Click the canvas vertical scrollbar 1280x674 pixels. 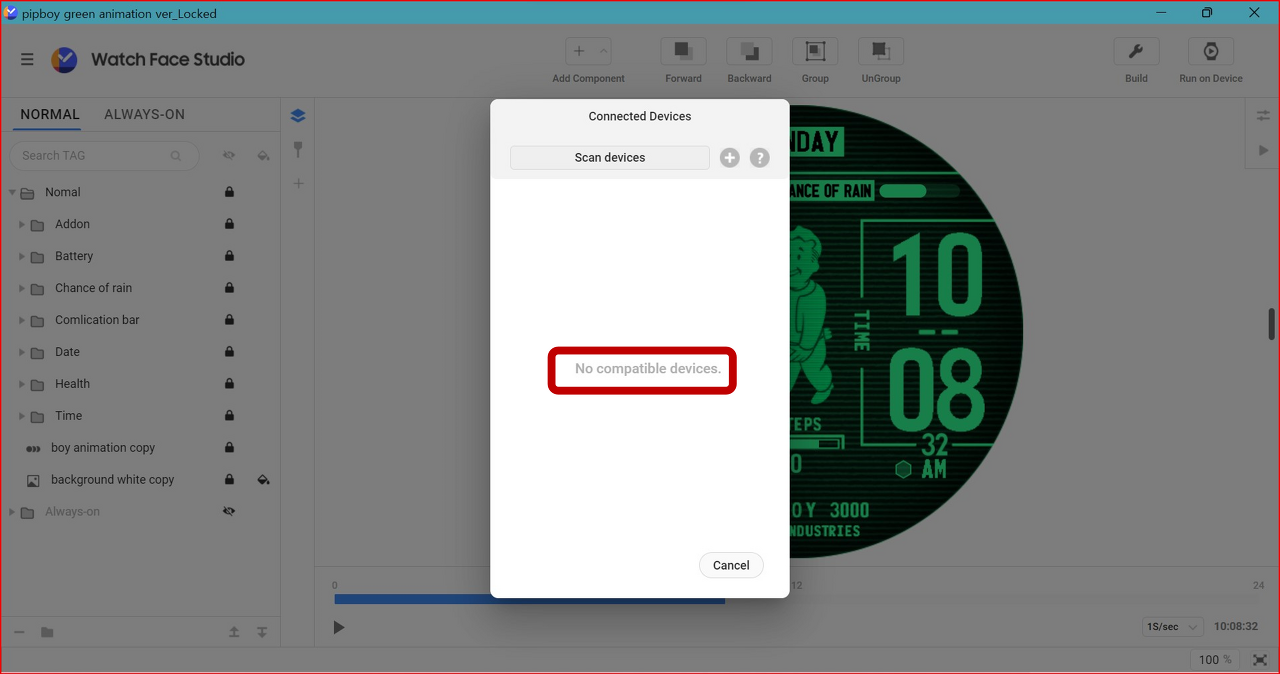pos(1272,324)
